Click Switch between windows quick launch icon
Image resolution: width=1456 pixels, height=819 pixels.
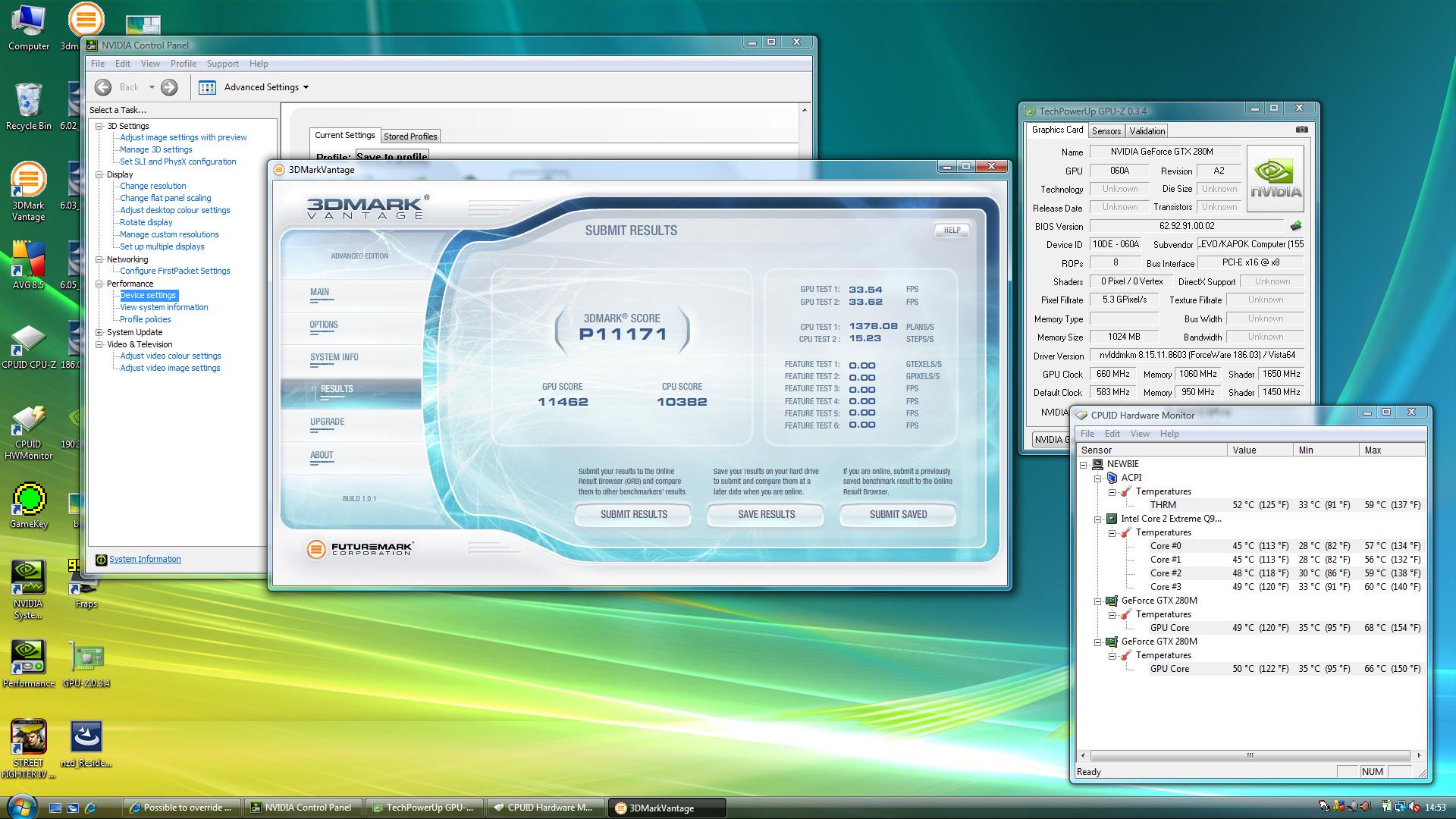(x=73, y=808)
